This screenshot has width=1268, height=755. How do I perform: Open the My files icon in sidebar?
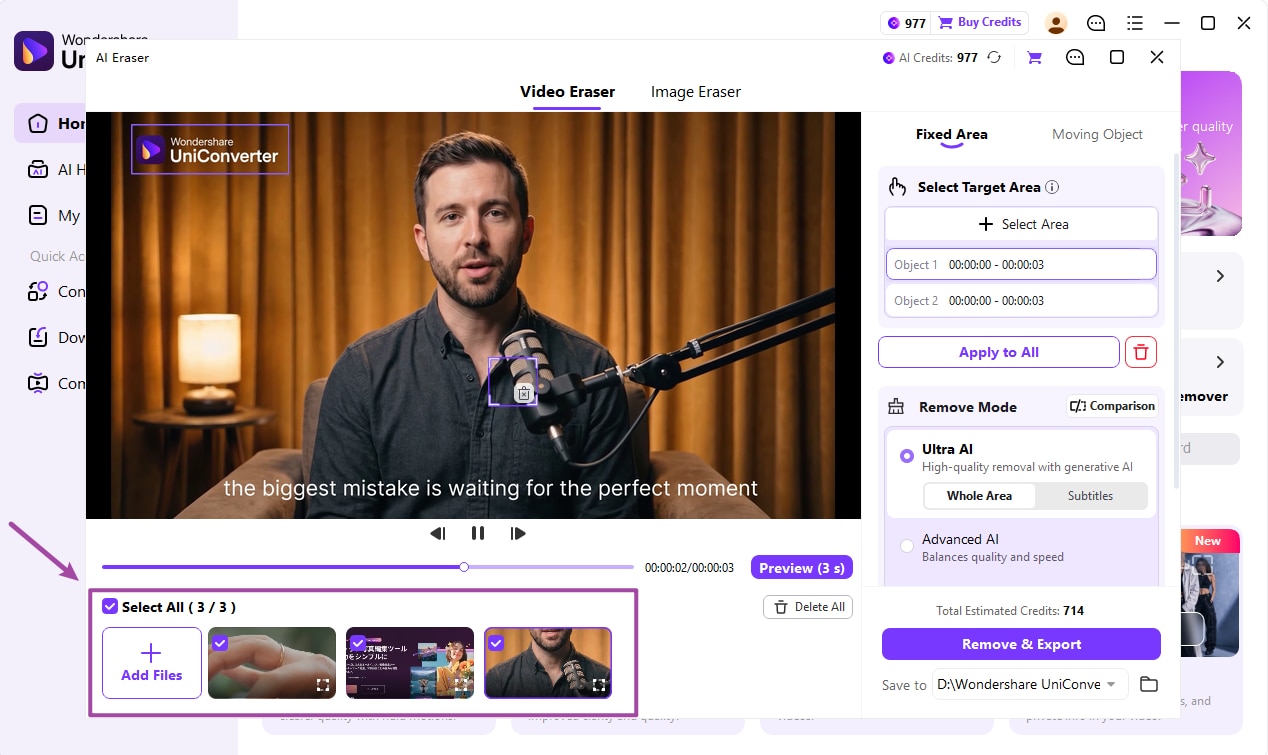point(38,215)
